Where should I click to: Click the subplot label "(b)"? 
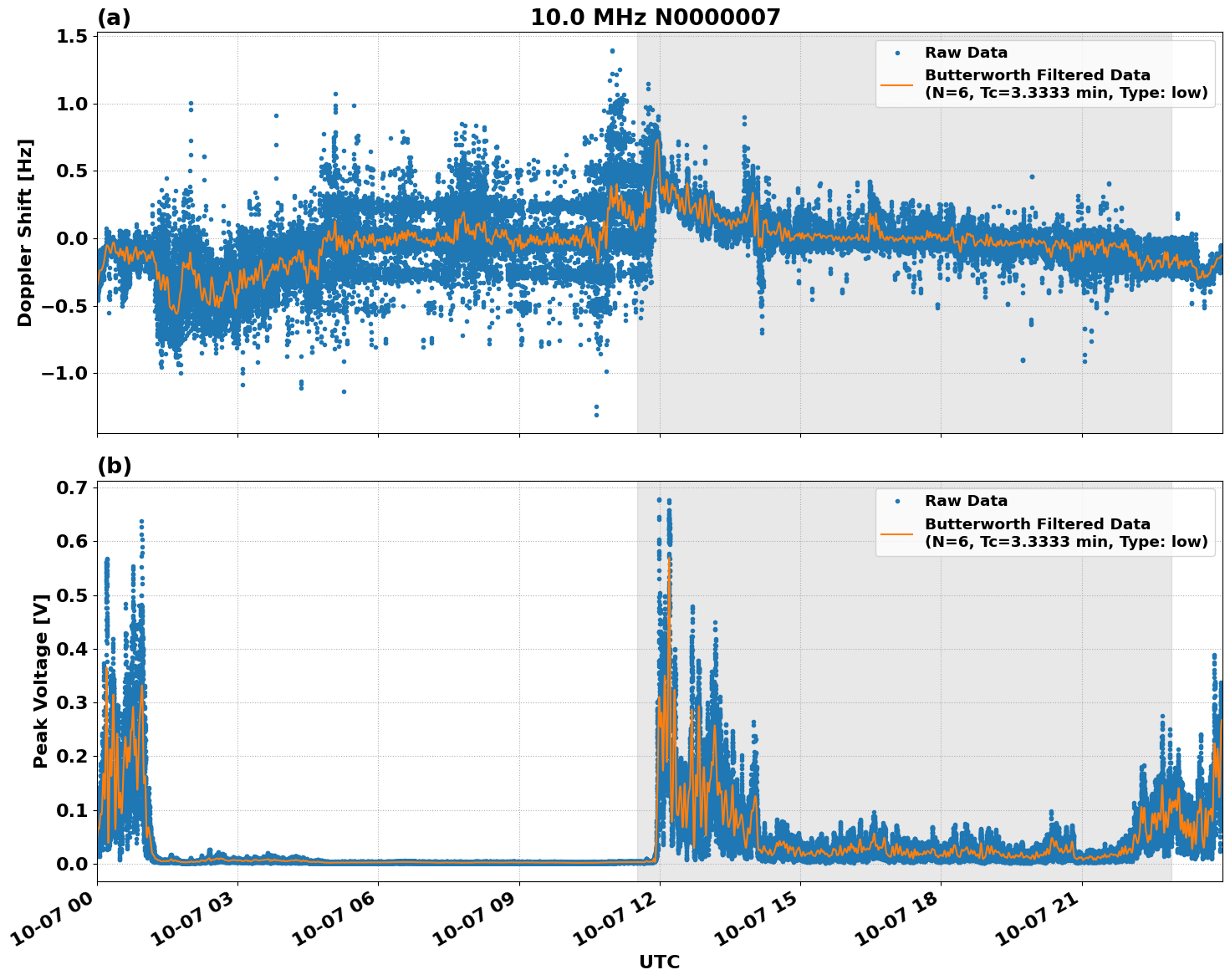[115, 465]
